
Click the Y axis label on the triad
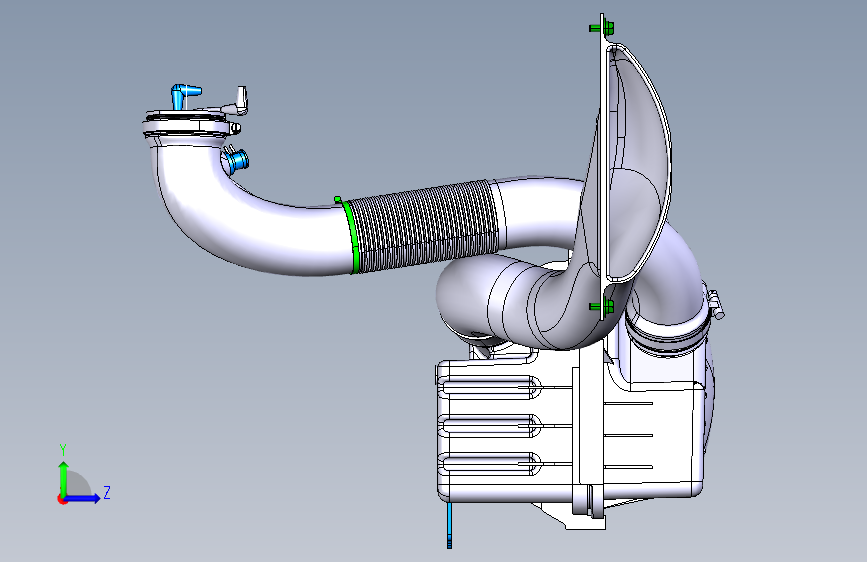(63, 450)
